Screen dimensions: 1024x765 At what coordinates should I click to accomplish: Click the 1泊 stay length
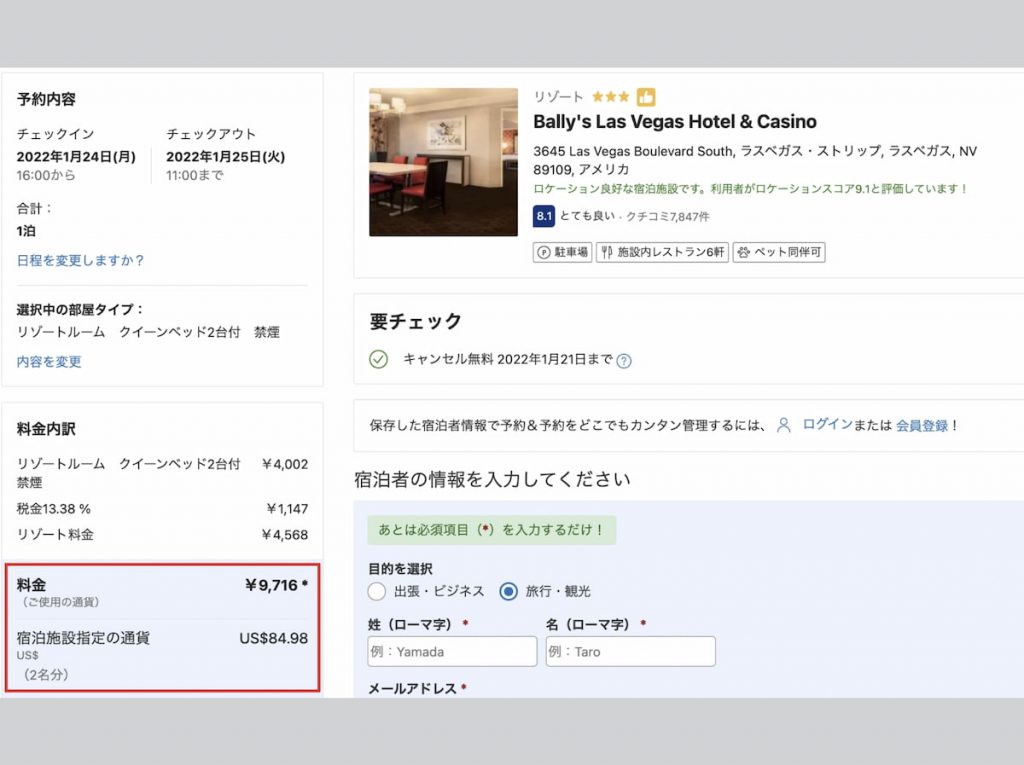[x=26, y=231]
